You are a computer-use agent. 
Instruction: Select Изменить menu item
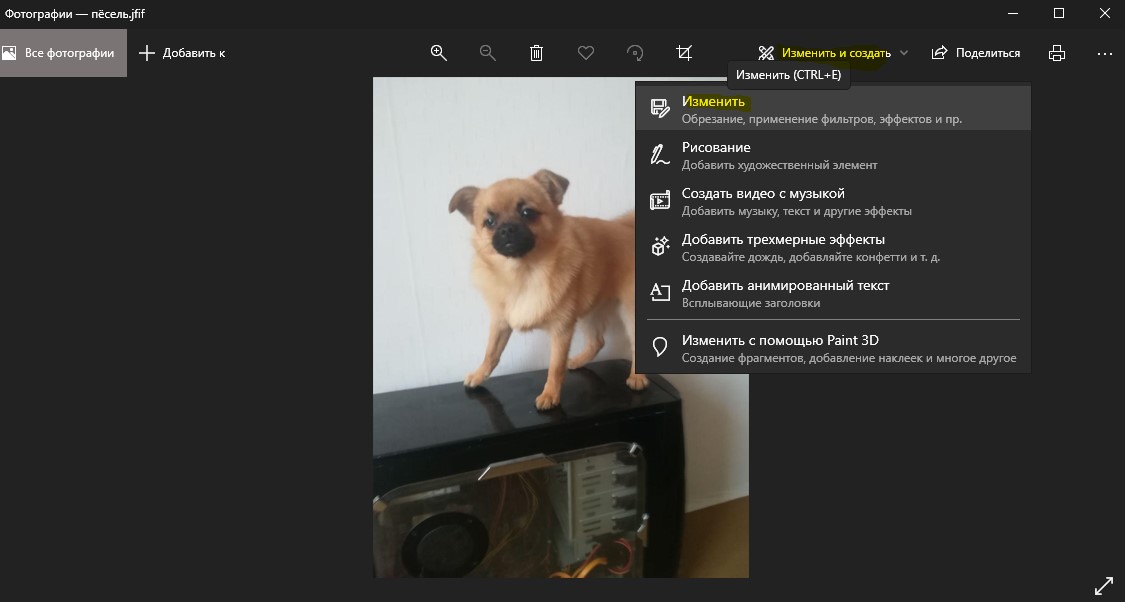833,109
